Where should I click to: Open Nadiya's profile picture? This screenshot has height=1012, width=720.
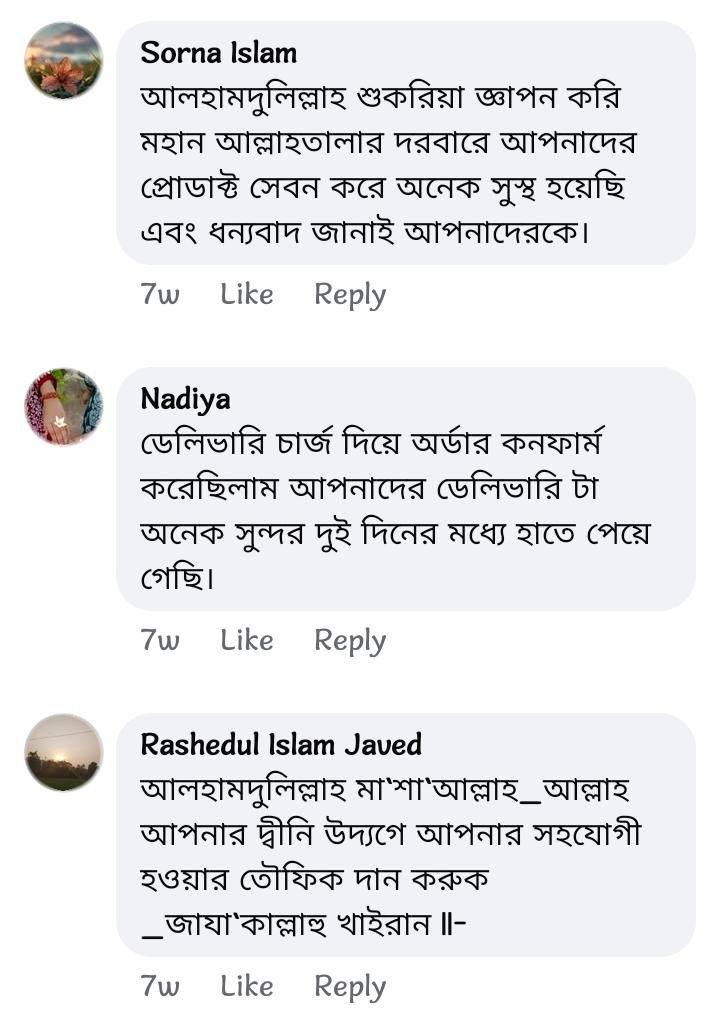click(x=63, y=406)
